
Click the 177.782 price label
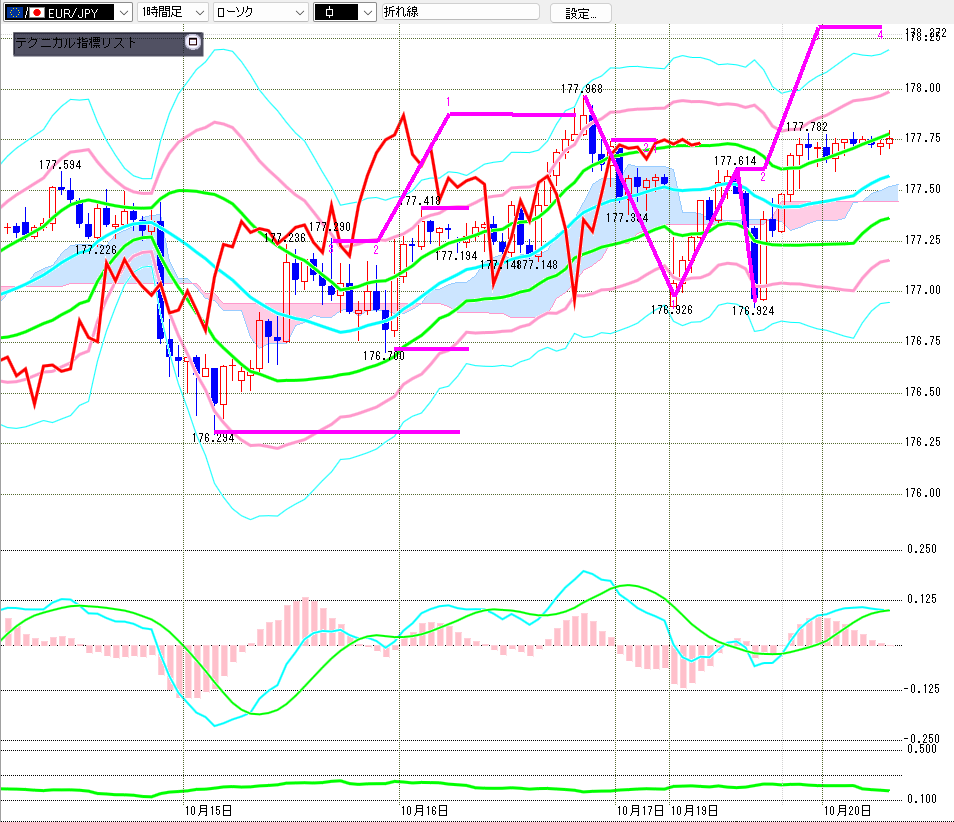(x=807, y=127)
